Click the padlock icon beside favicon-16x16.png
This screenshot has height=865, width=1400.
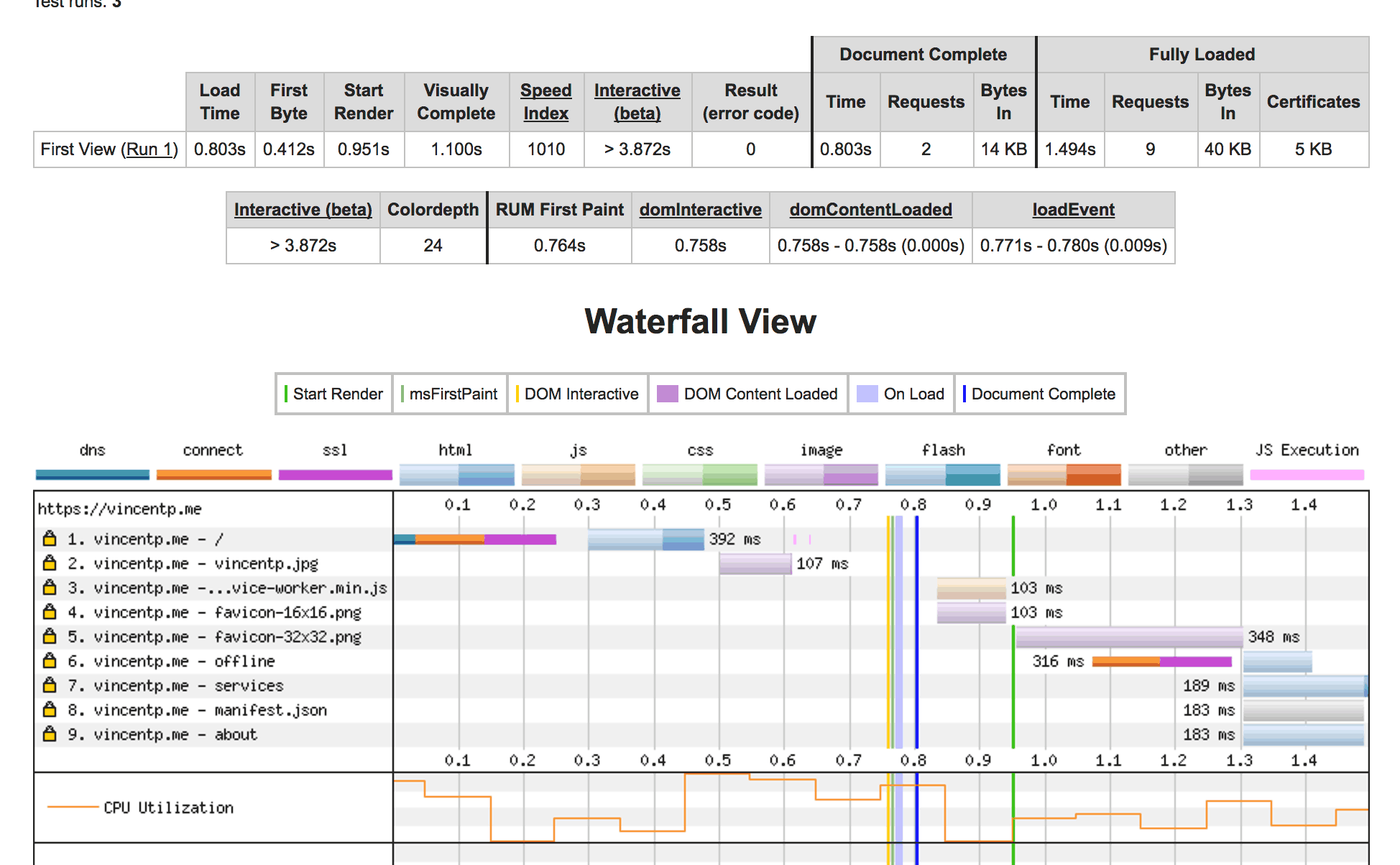point(49,612)
